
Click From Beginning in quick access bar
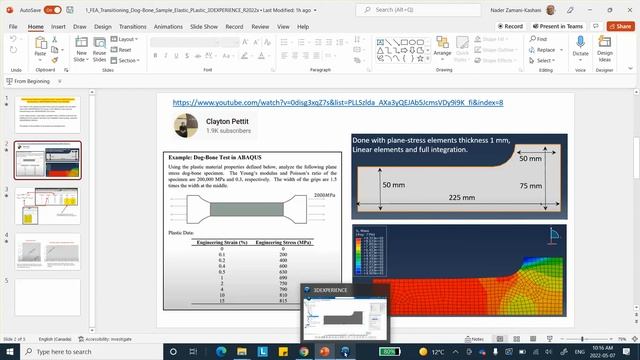coord(28,81)
